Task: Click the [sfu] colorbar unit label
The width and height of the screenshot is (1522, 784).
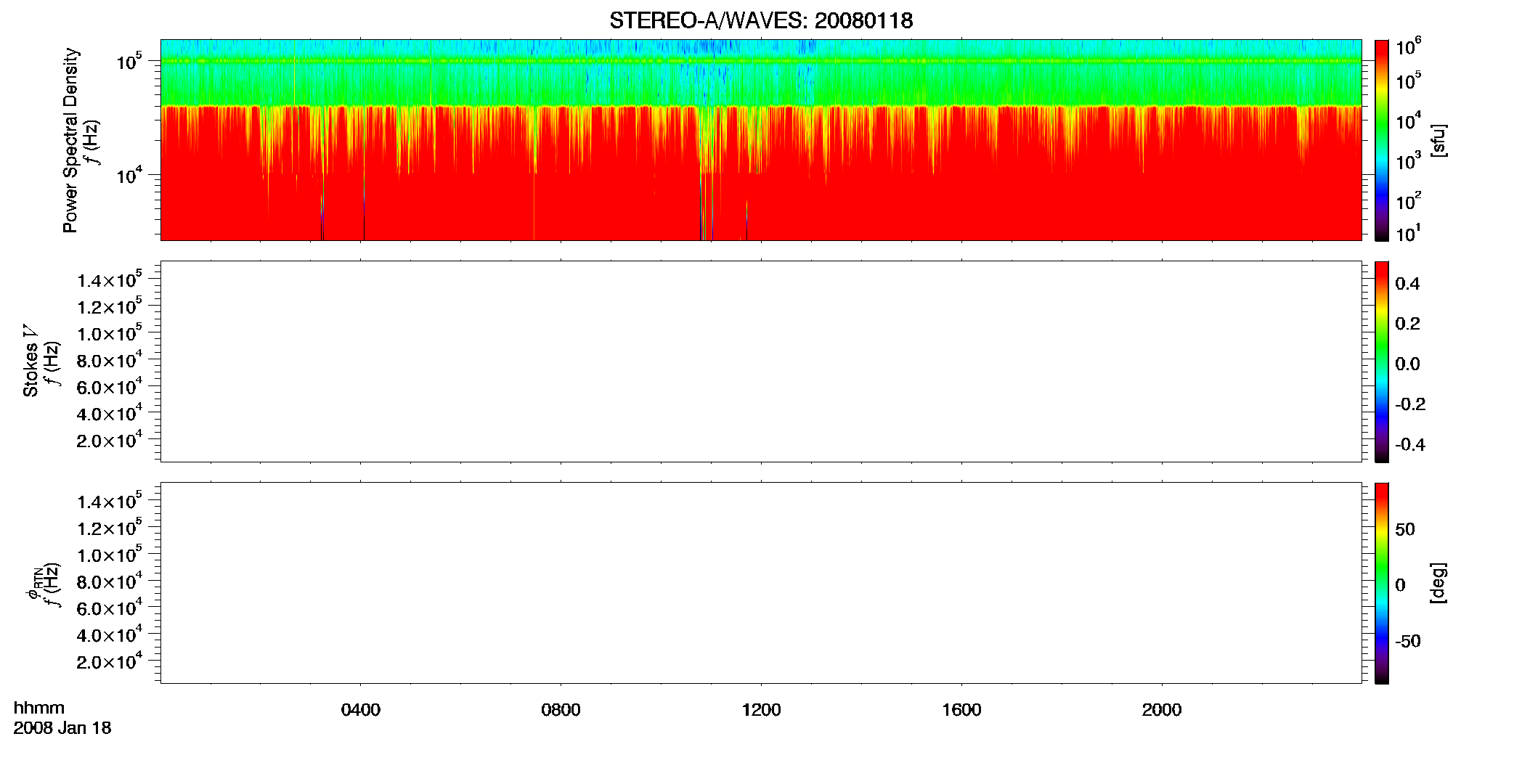Action: 1438,141
